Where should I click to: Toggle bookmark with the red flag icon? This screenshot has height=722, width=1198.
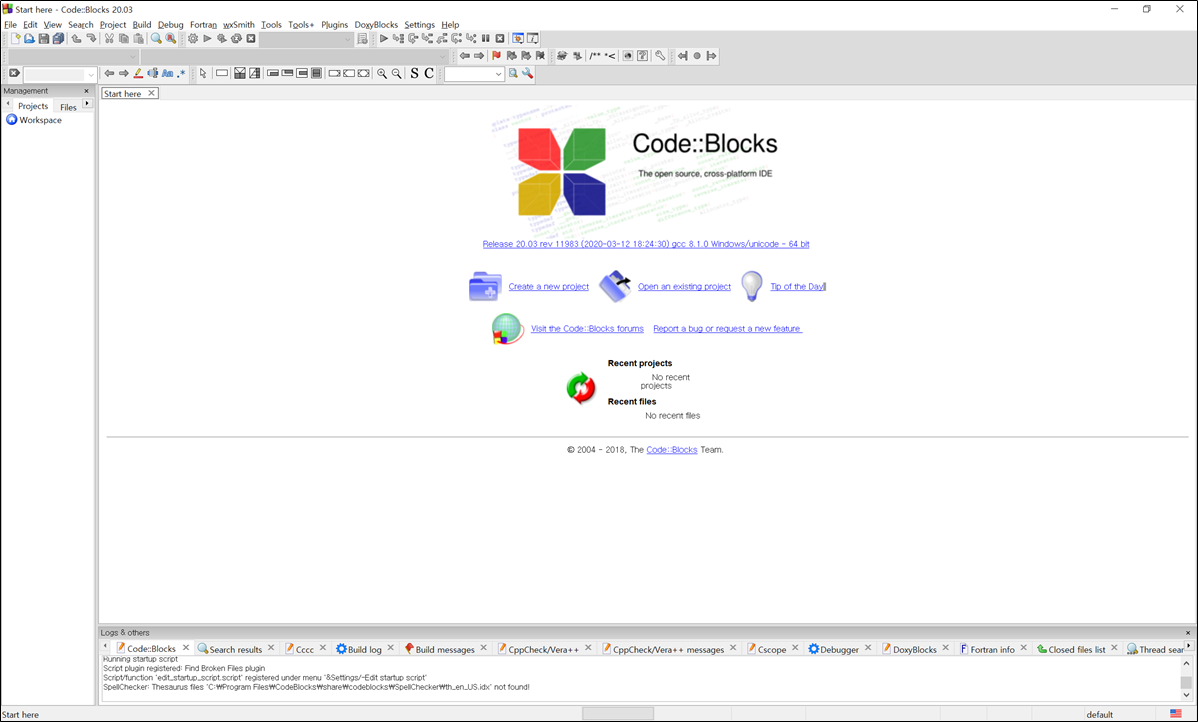tap(497, 56)
